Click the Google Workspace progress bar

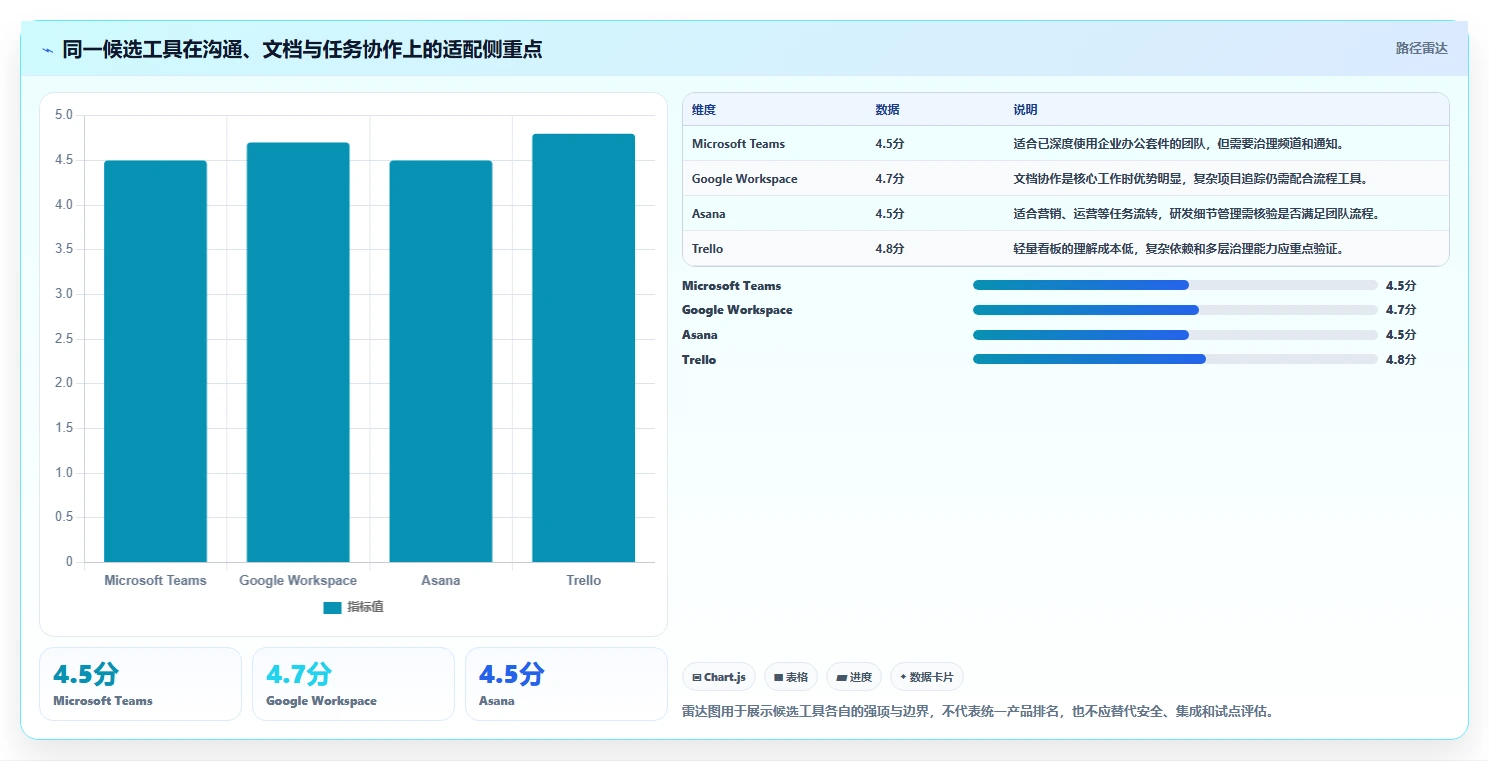[1175, 310]
